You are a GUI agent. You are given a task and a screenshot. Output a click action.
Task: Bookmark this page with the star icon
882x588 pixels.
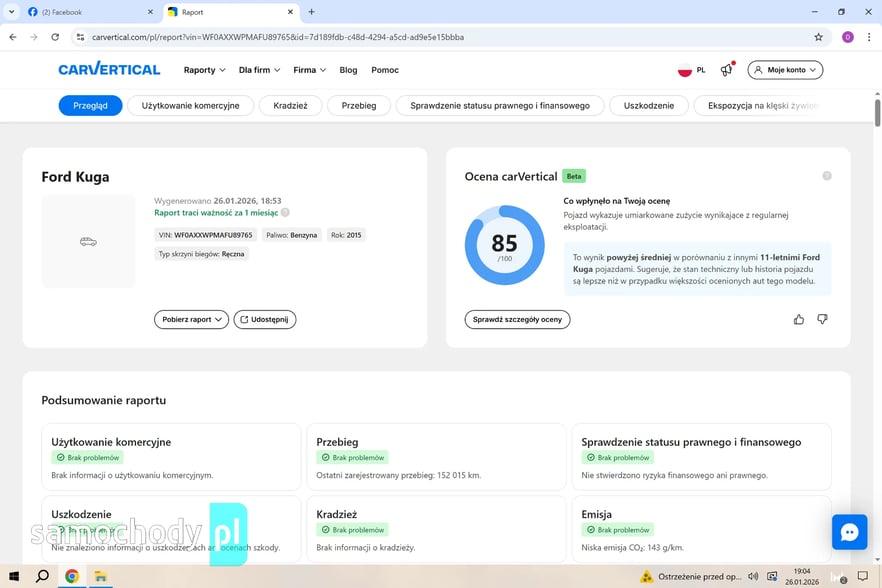point(818,37)
